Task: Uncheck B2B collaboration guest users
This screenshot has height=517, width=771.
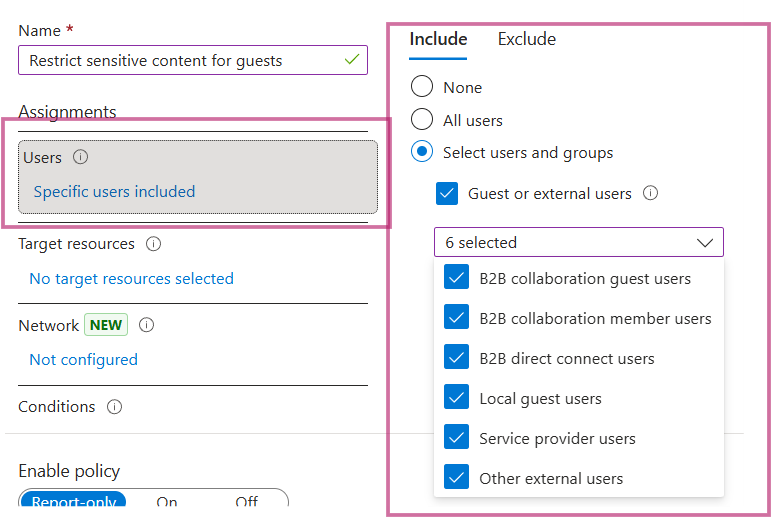Action: tap(456, 279)
